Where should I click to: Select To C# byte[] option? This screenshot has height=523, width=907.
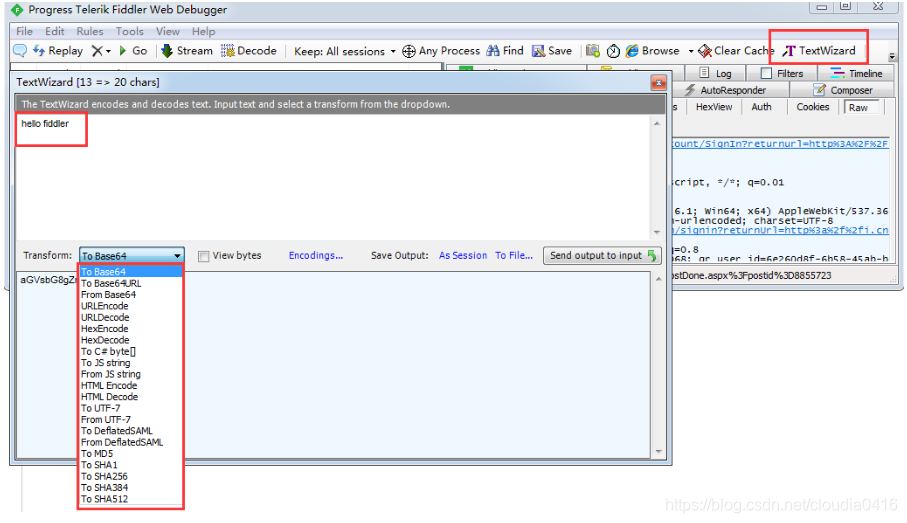point(131,352)
